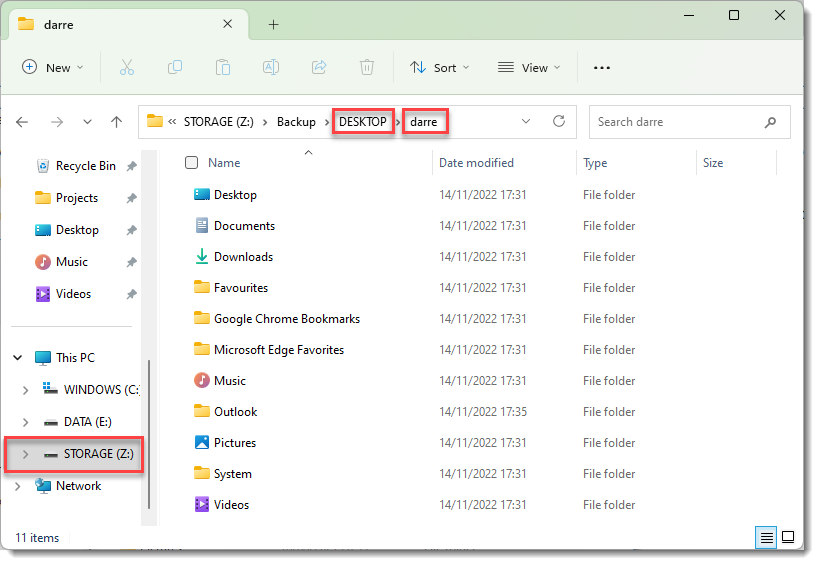Select the Google Chrome Bookmarks folder
819x565 pixels.
click(287, 319)
